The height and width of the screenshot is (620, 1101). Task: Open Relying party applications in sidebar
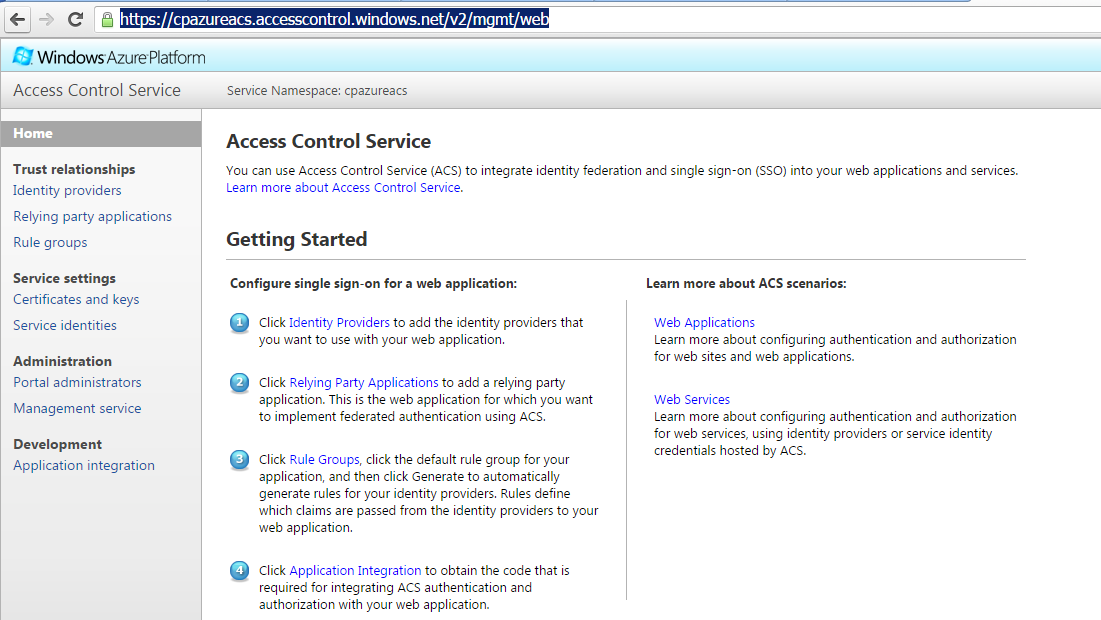(x=92, y=216)
